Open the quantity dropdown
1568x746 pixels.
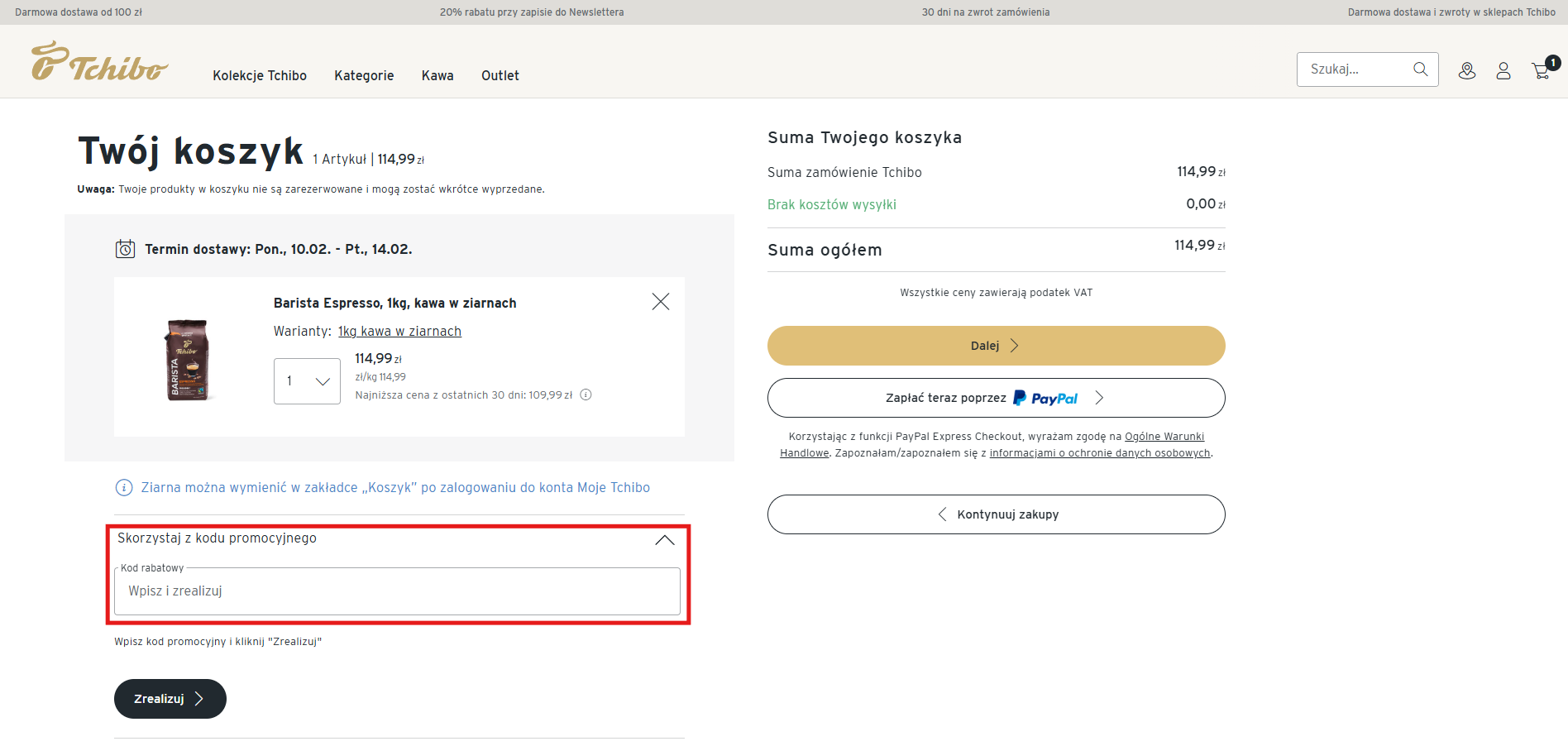(x=307, y=381)
